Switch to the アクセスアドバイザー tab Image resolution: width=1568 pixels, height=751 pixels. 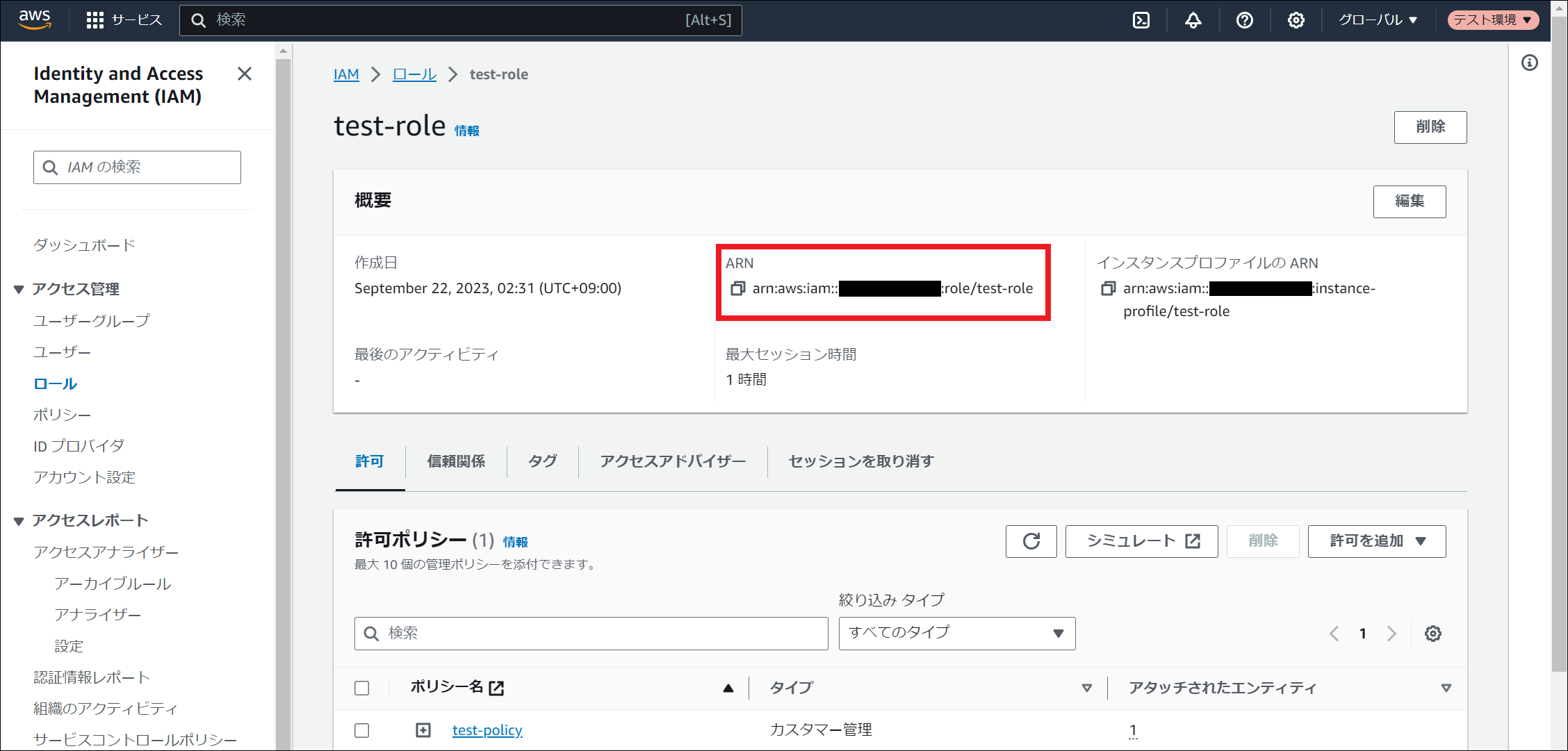click(x=672, y=461)
